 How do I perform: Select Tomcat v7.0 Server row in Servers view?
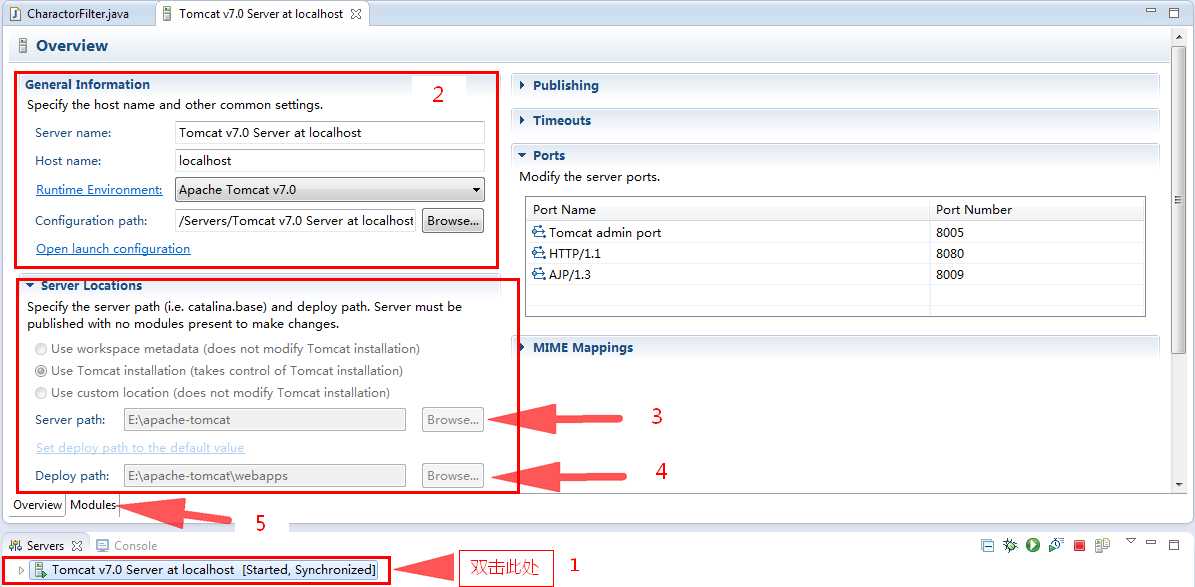pos(203,570)
